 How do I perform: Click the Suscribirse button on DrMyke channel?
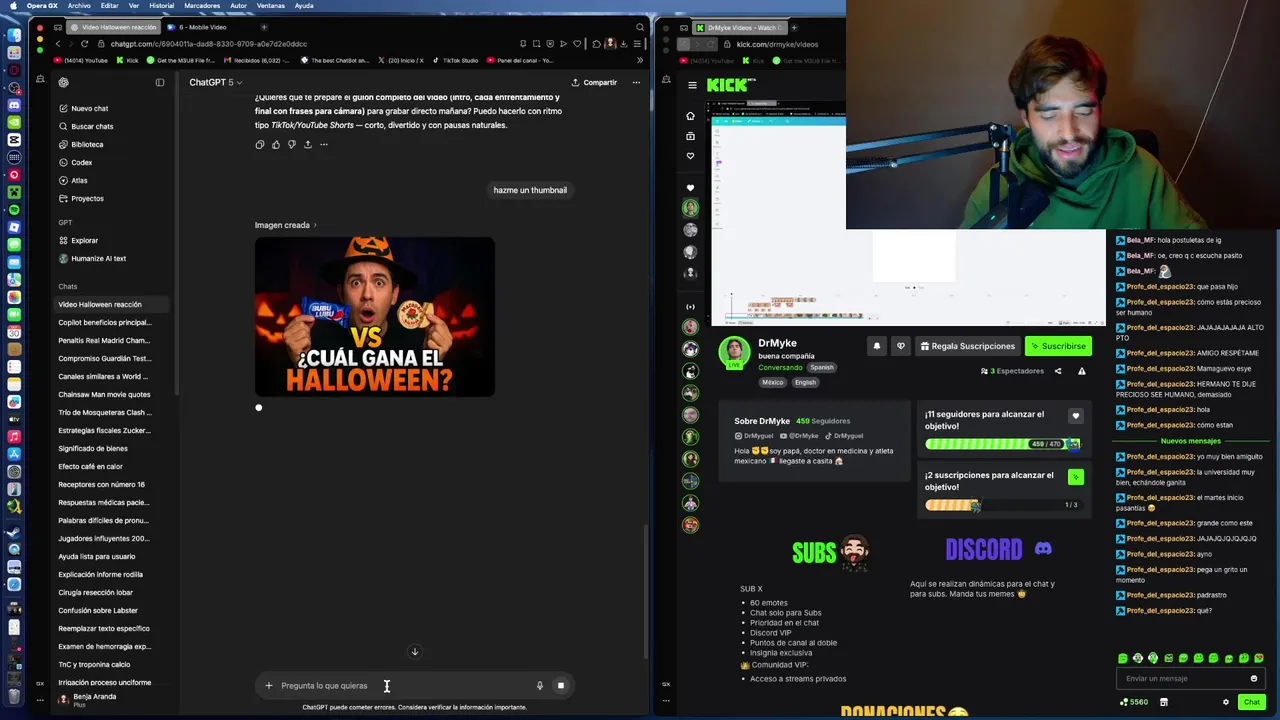click(1058, 346)
